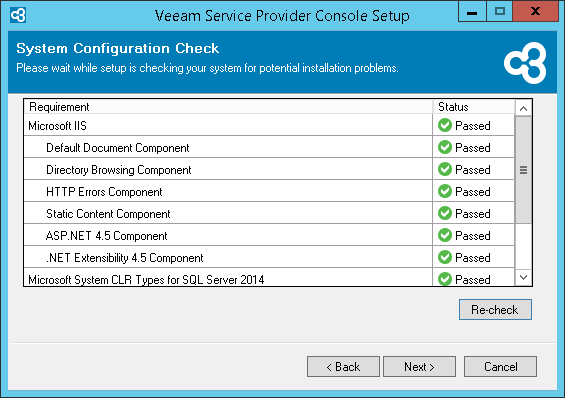Run the Re-check button

(x=495, y=309)
